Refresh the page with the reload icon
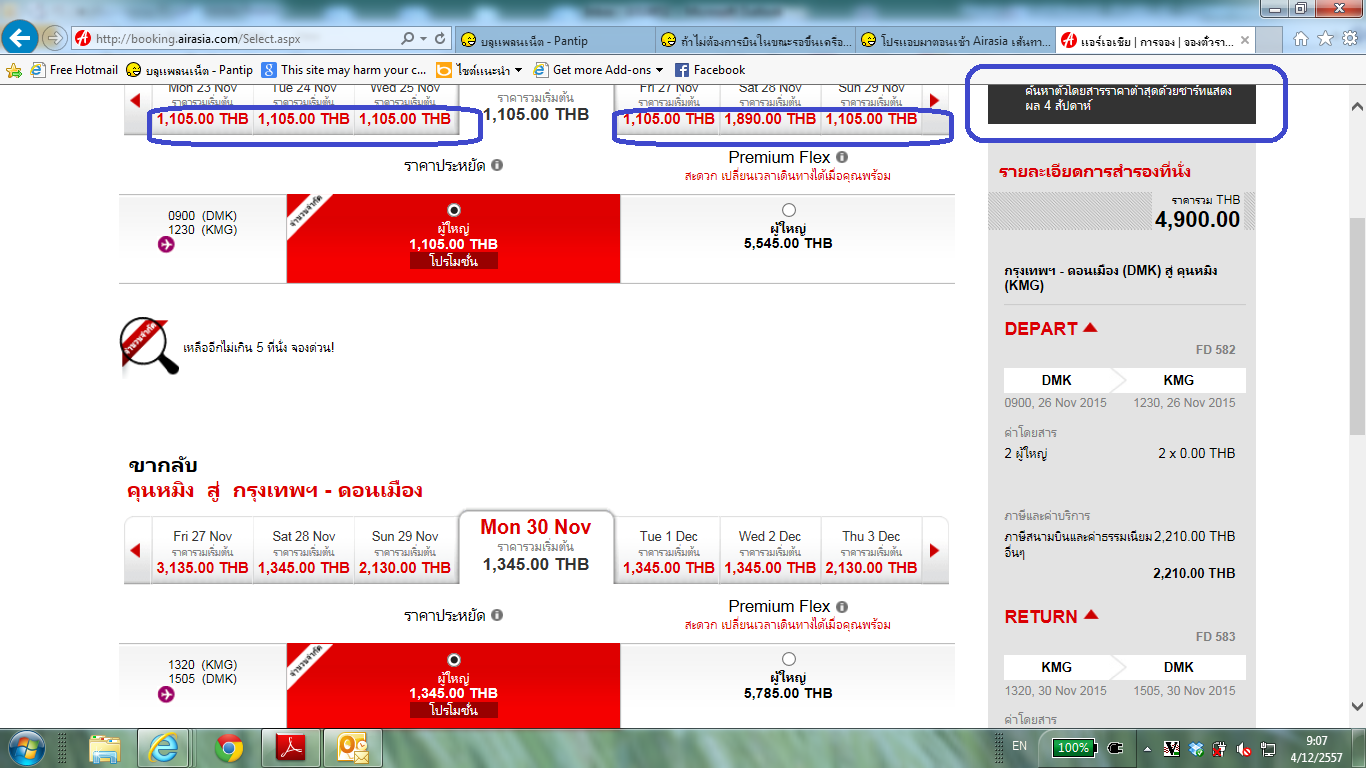The image size is (1366, 768). [x=440, y=39]
